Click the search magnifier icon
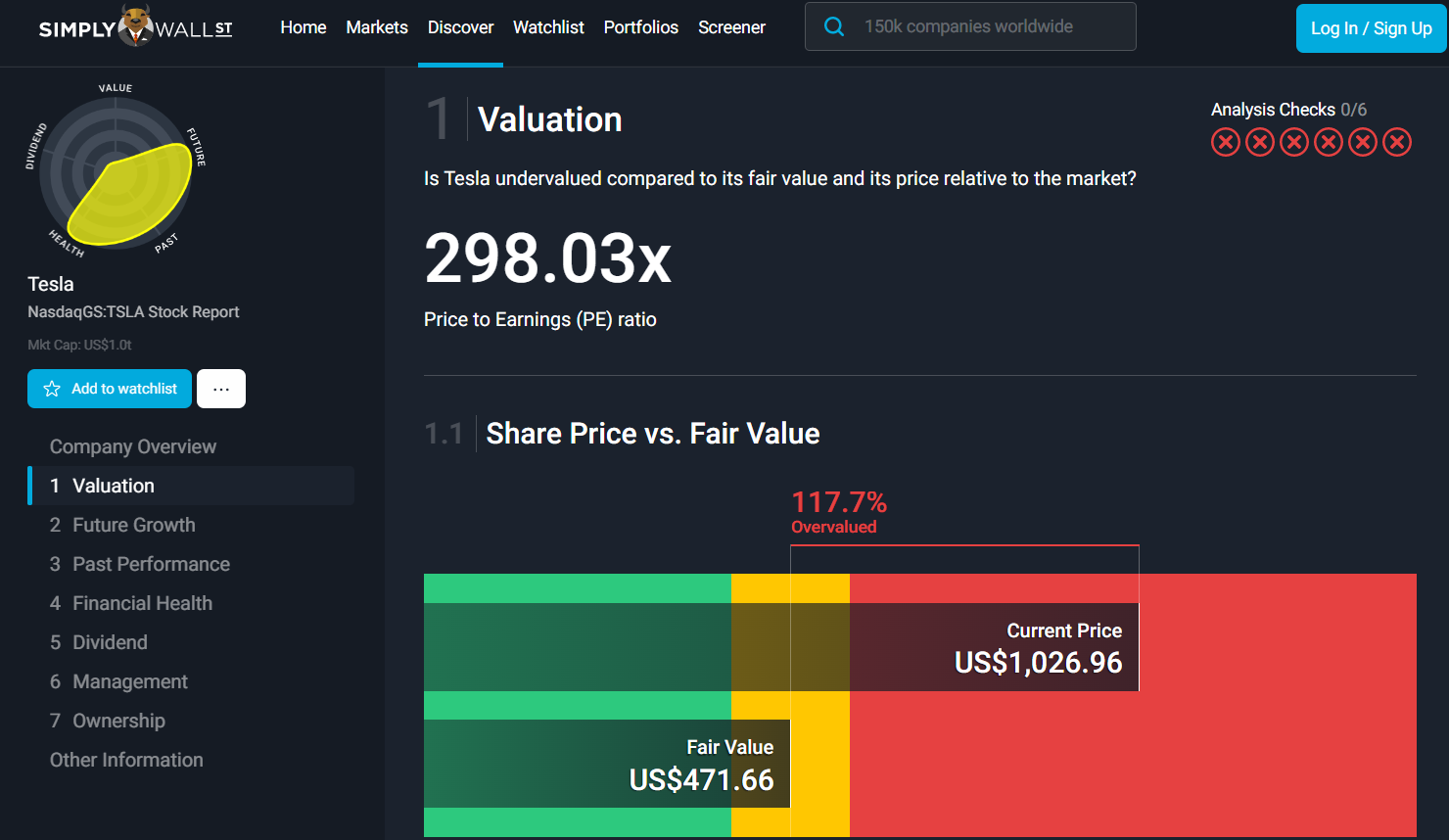Viewport: 1449px width, 840px height. (x=834, y=26)
